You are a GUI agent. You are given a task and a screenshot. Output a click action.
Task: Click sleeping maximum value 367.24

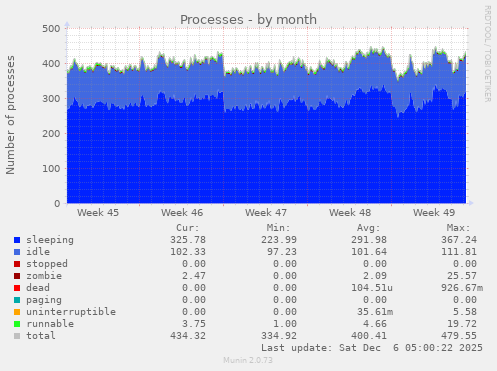(459, 240)
